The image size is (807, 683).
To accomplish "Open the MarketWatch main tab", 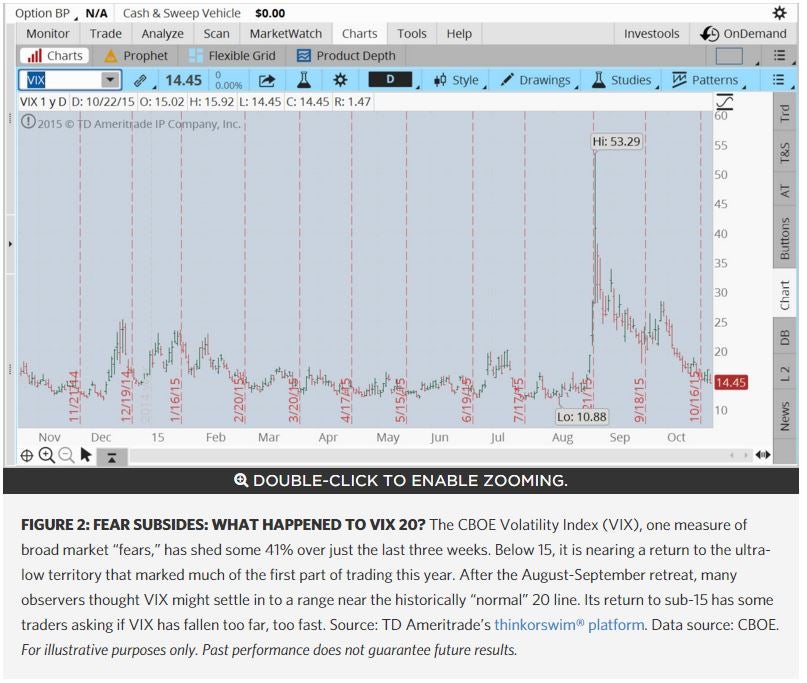I will pos(286,34).
